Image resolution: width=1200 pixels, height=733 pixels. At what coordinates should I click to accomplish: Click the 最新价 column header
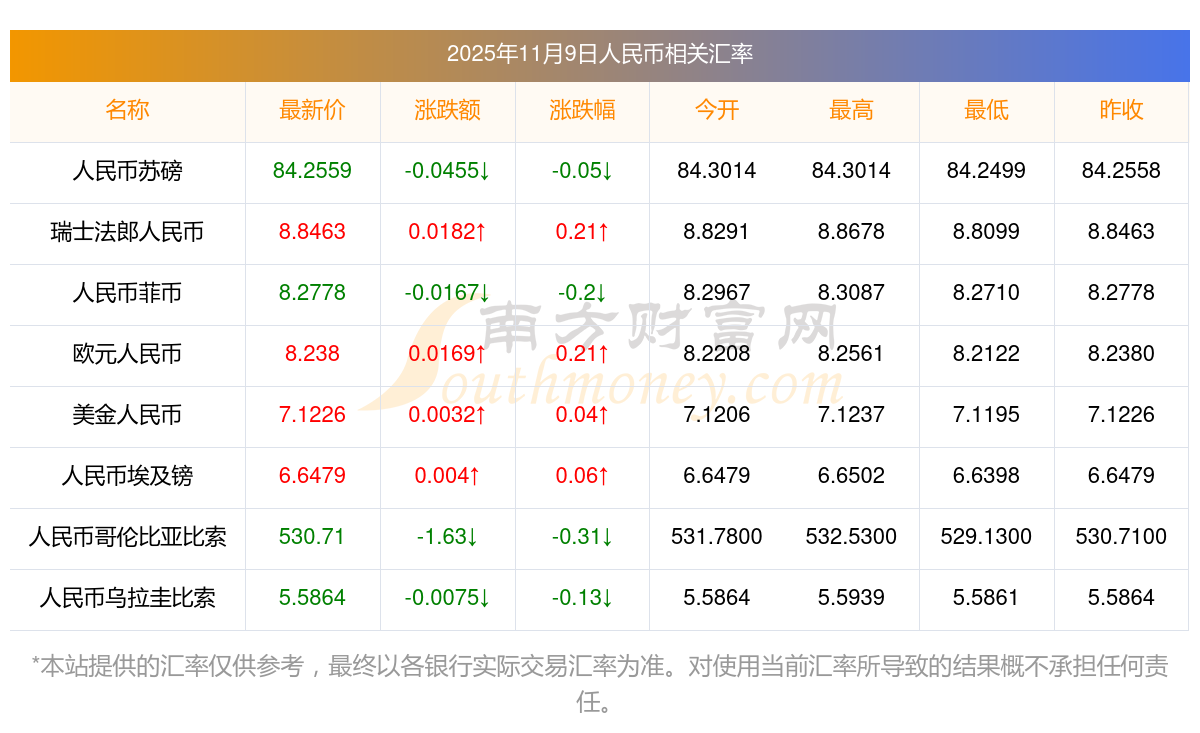click(x=312, y=111)
